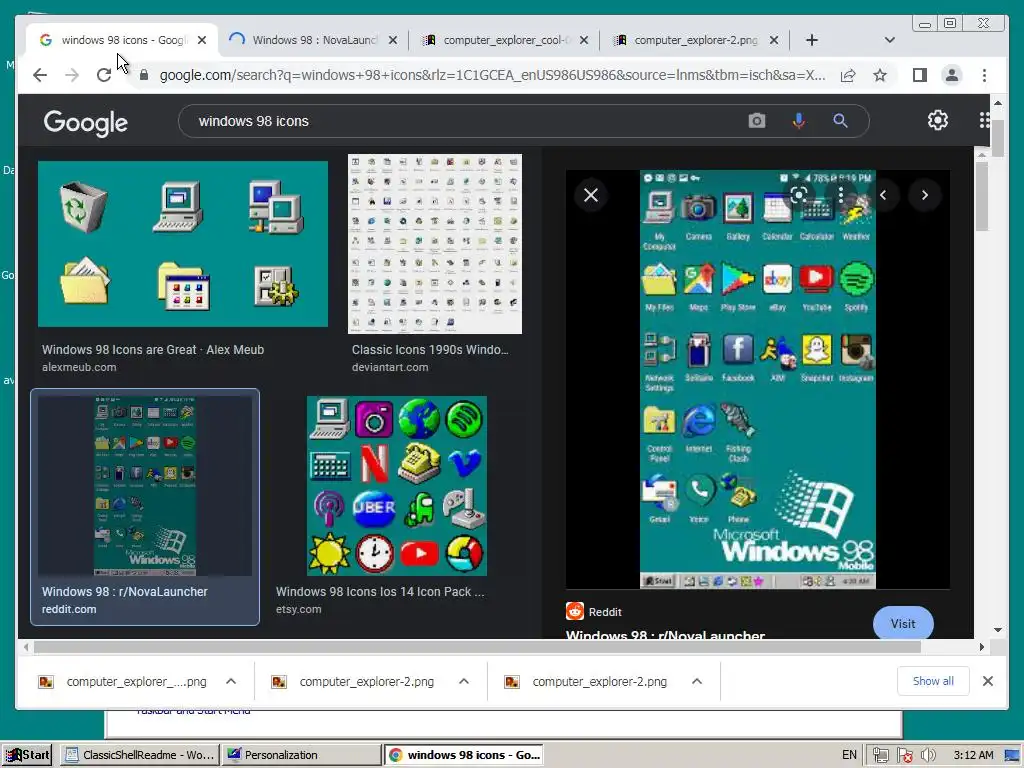
Task: Click the Google logo
Action: point(86,122)
